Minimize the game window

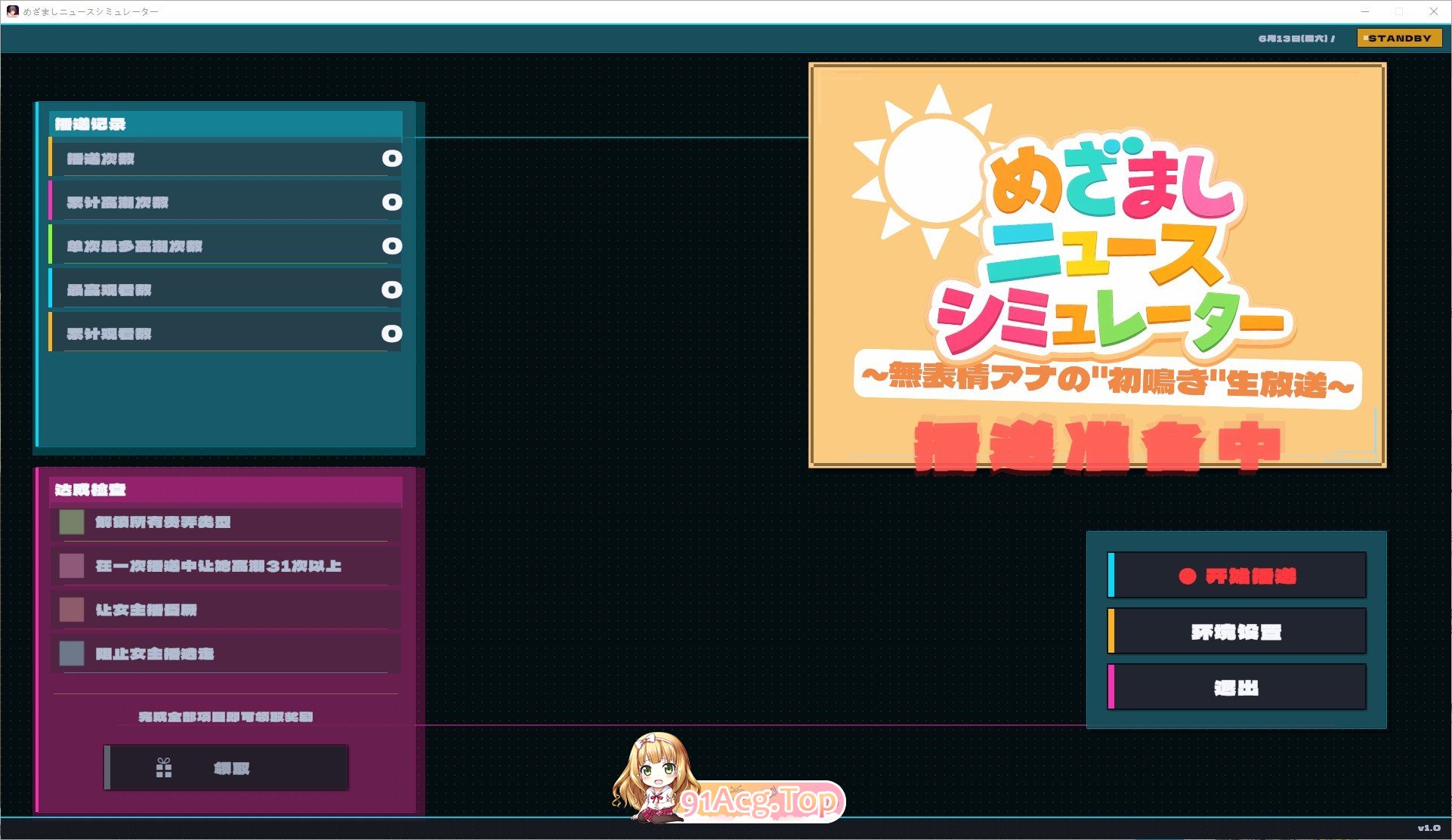(1365, 11)
